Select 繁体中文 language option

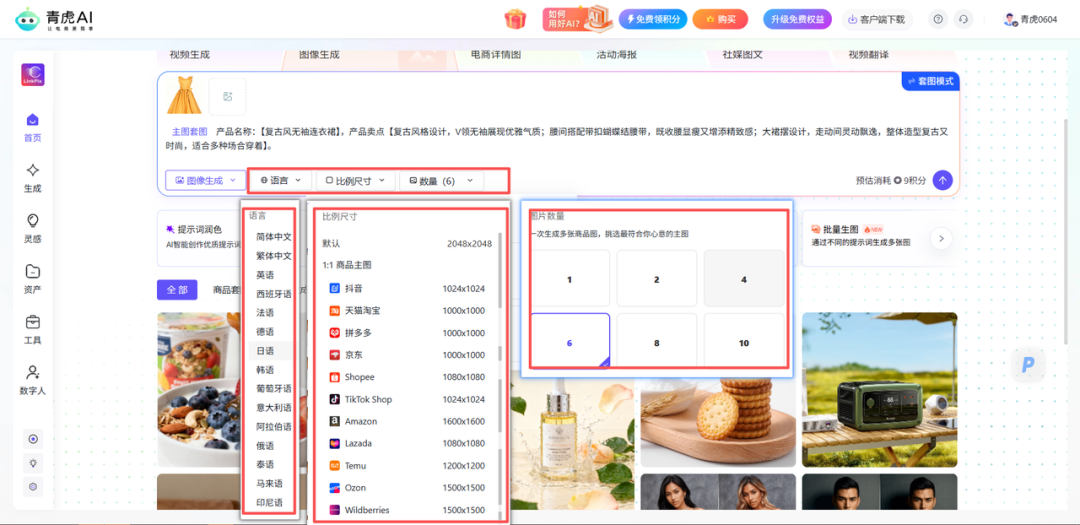pos(273,256)
